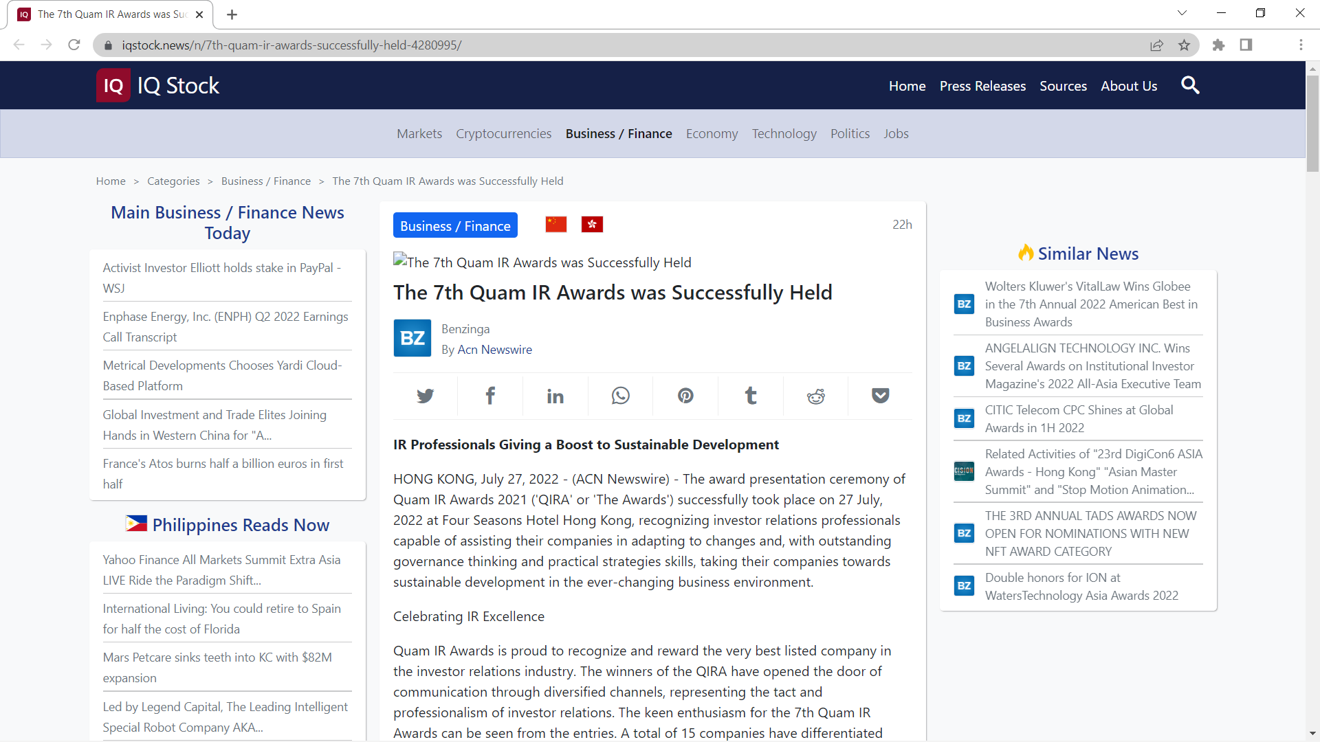Click blue Business / Finance badge
Viewport: 1320px width, 742px height.
(455, 225)
